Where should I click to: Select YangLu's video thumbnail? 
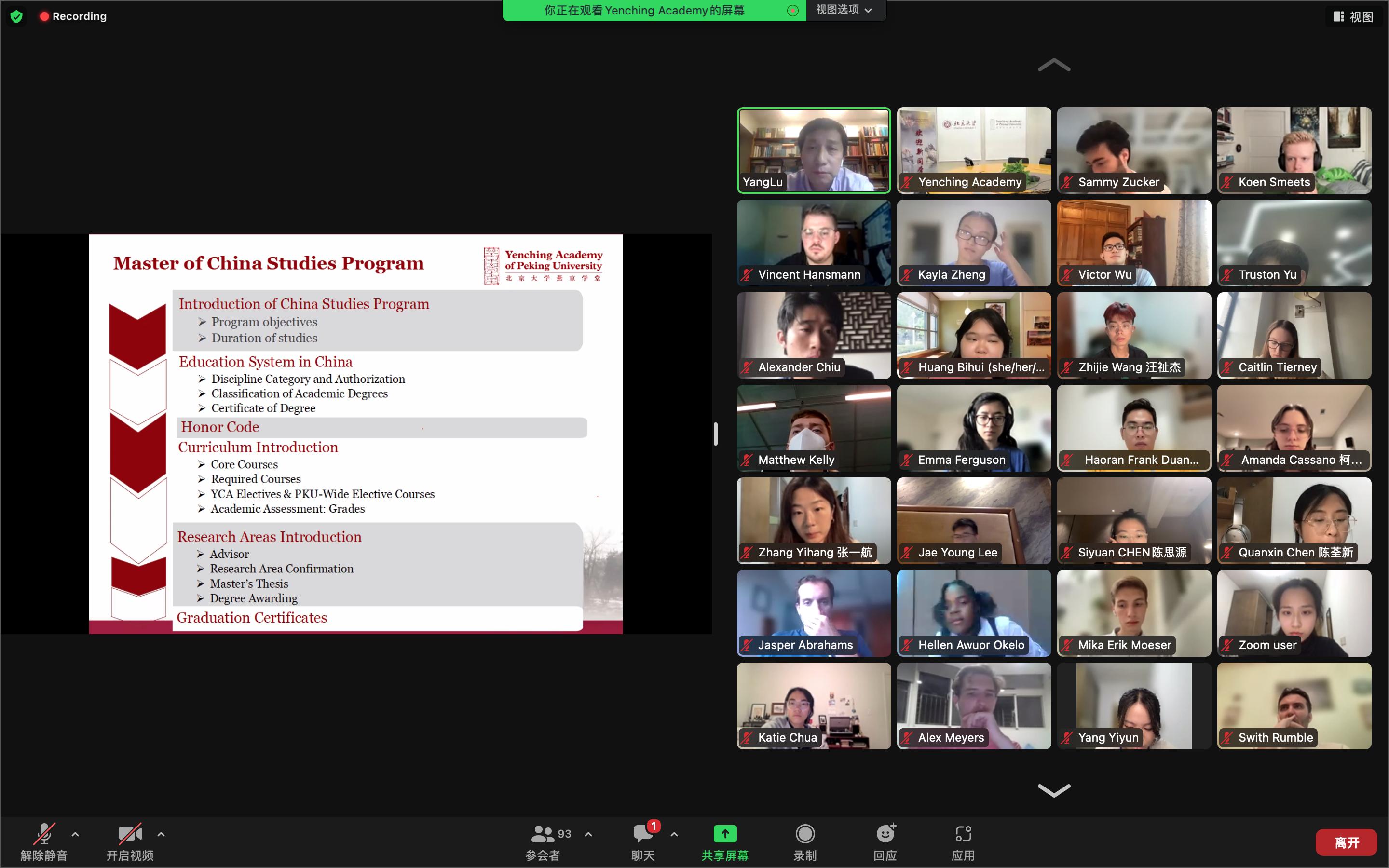pyautogui.click(x=813, y=150)
